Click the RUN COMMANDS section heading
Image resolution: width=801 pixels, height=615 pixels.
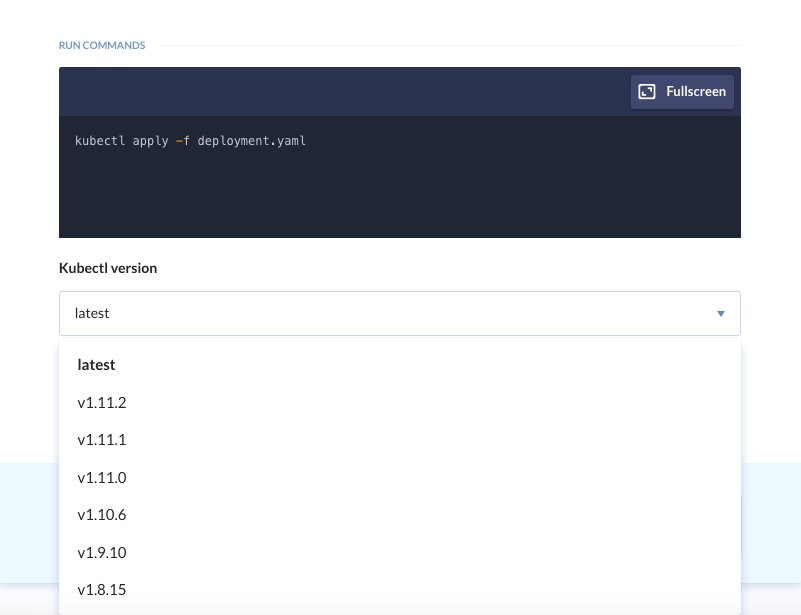[102, 45]
